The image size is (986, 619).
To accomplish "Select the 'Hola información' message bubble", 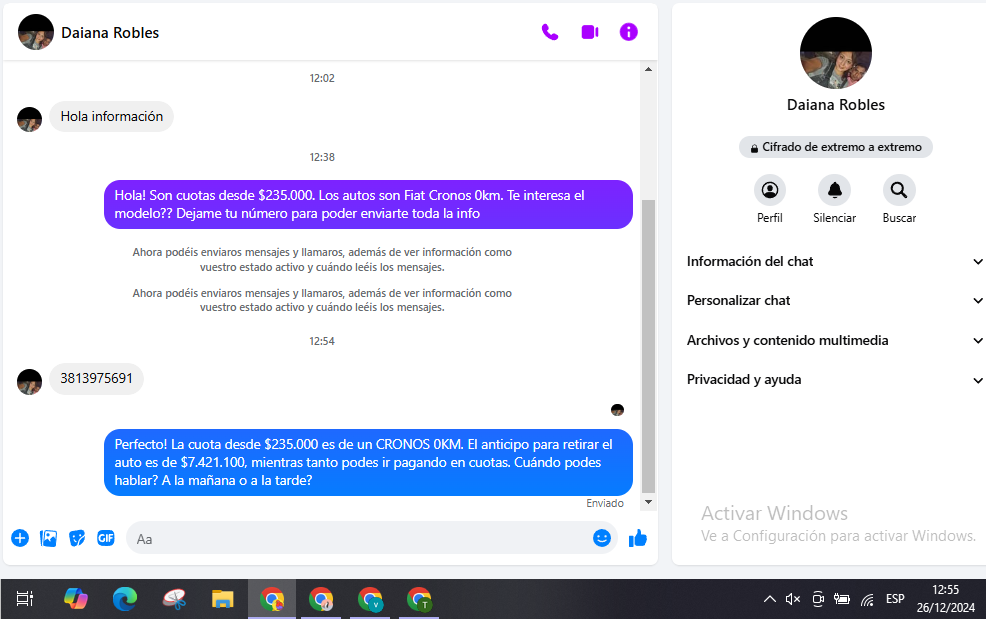I will 111,116.
